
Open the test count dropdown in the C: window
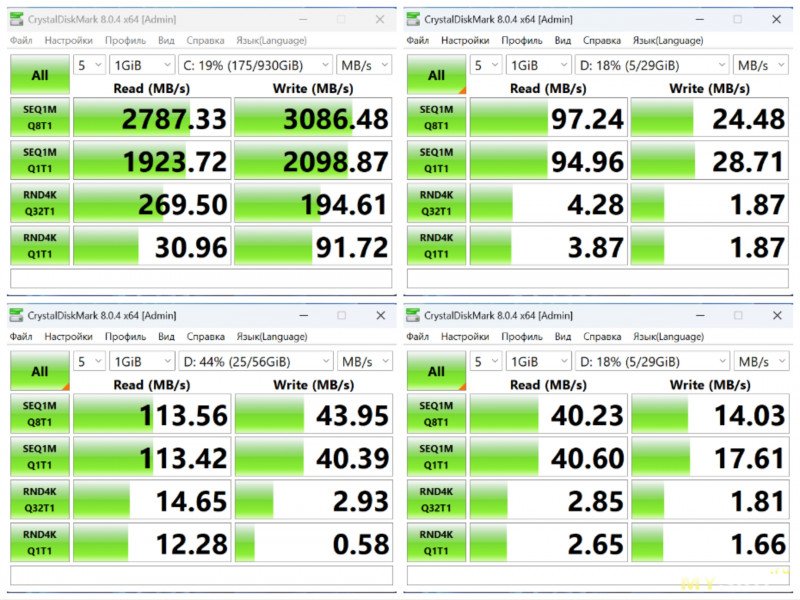pyautogui.click(x=88, y=66)
